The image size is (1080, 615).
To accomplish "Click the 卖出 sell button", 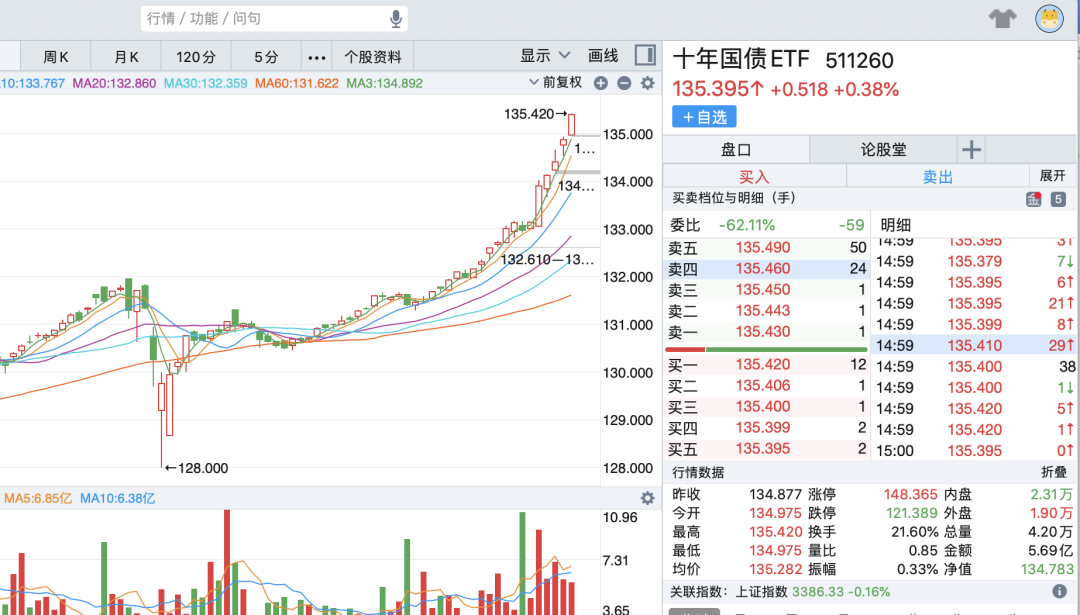I will (x=937, y=177).
